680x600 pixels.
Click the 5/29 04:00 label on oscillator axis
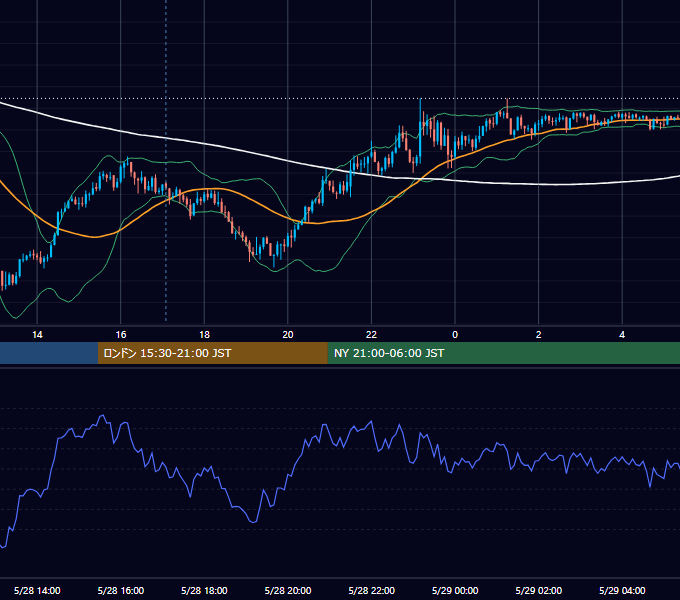coord(622,590)
